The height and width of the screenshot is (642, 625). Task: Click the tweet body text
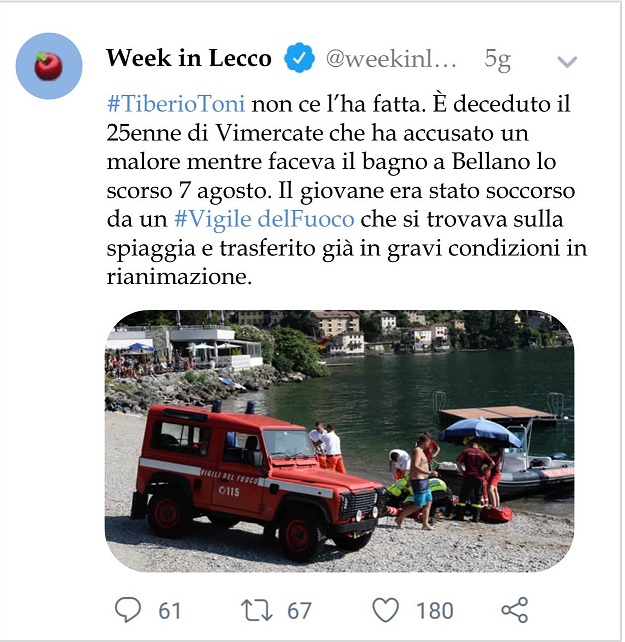(x=346, y=190)
